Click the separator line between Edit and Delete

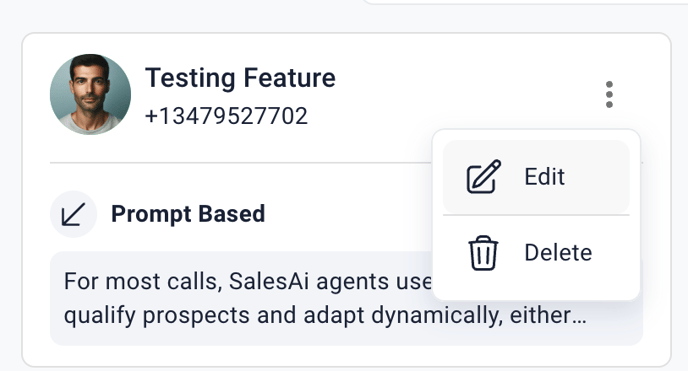point(536,215)
